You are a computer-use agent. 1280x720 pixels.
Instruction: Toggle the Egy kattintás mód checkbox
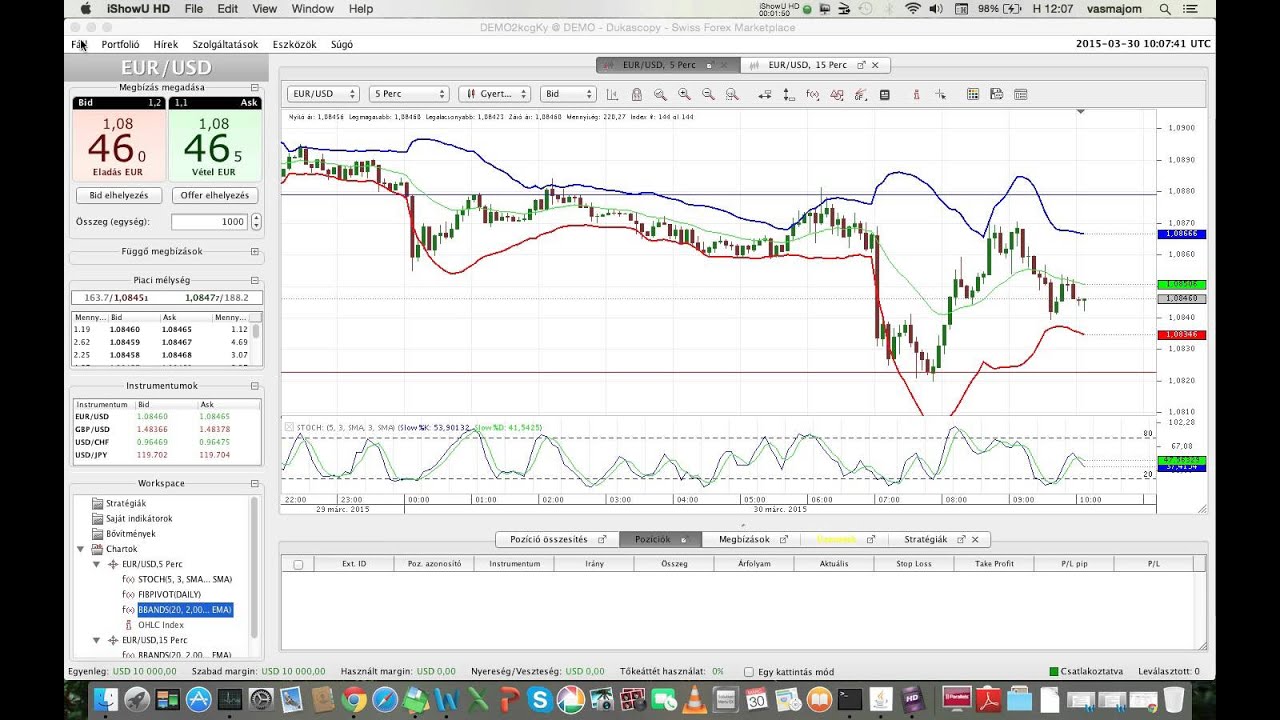coord(749,672)
